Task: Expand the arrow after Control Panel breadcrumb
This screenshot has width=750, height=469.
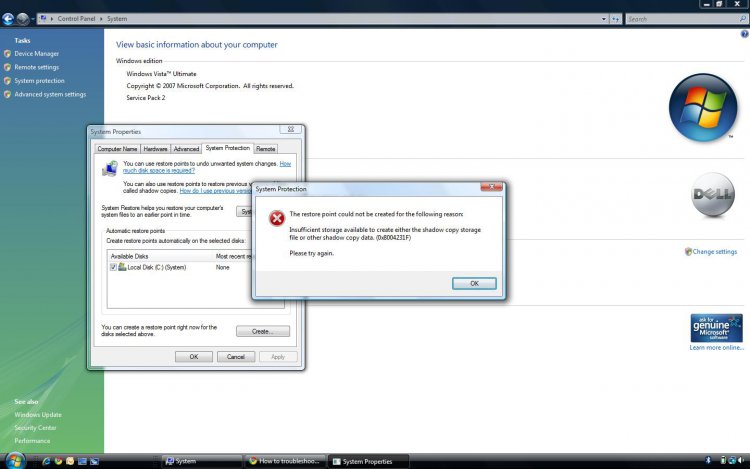Action: tap(101, 19)
